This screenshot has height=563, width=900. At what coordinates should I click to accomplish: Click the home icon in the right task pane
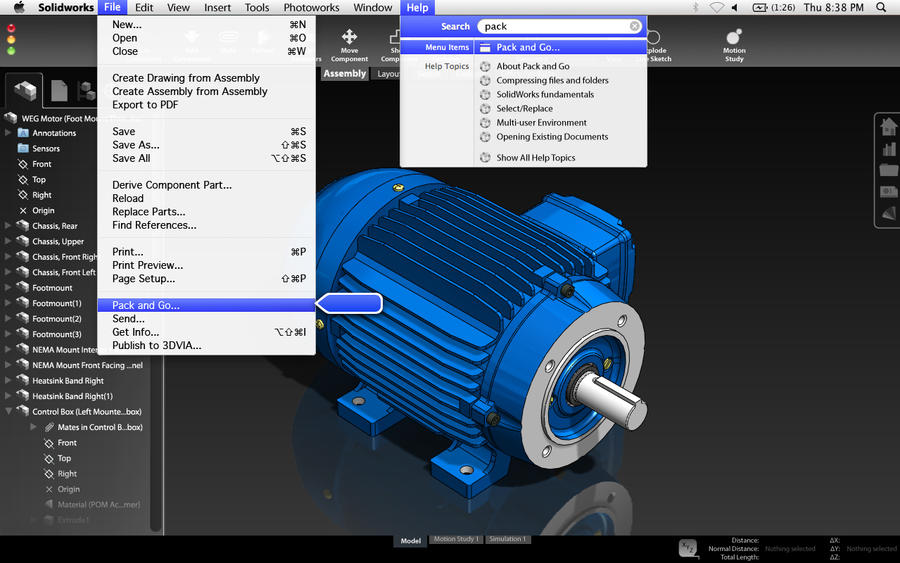click(888, 126)
